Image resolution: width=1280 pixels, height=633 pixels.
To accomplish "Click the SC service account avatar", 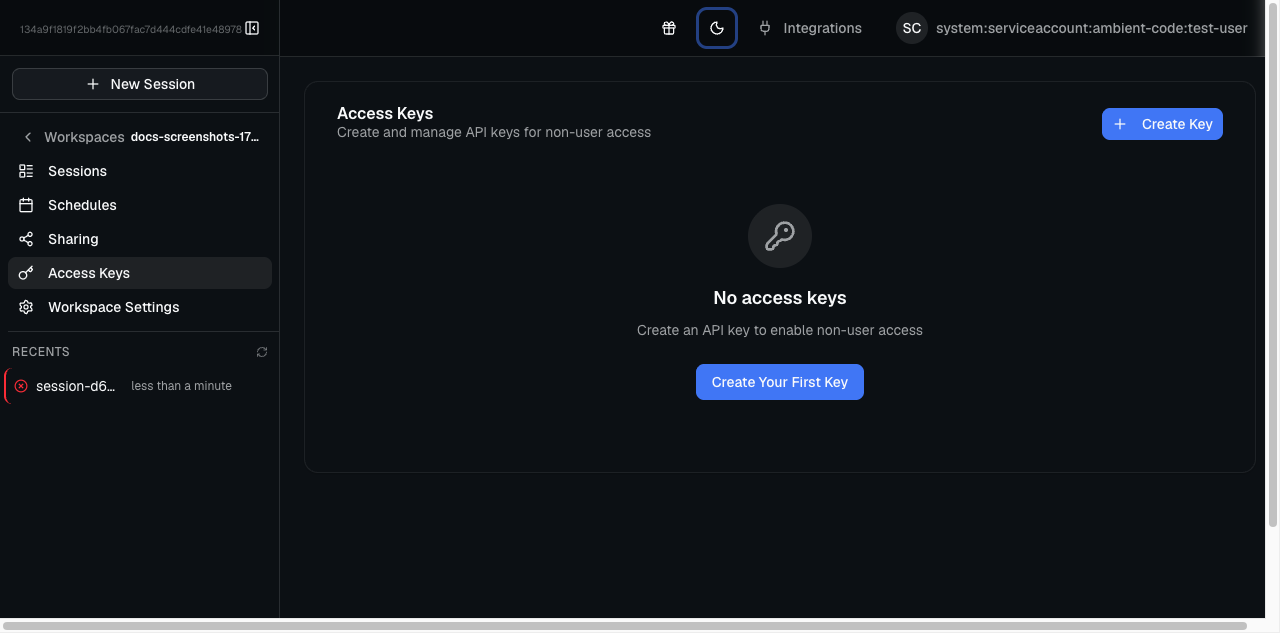I will click(911, 28).
